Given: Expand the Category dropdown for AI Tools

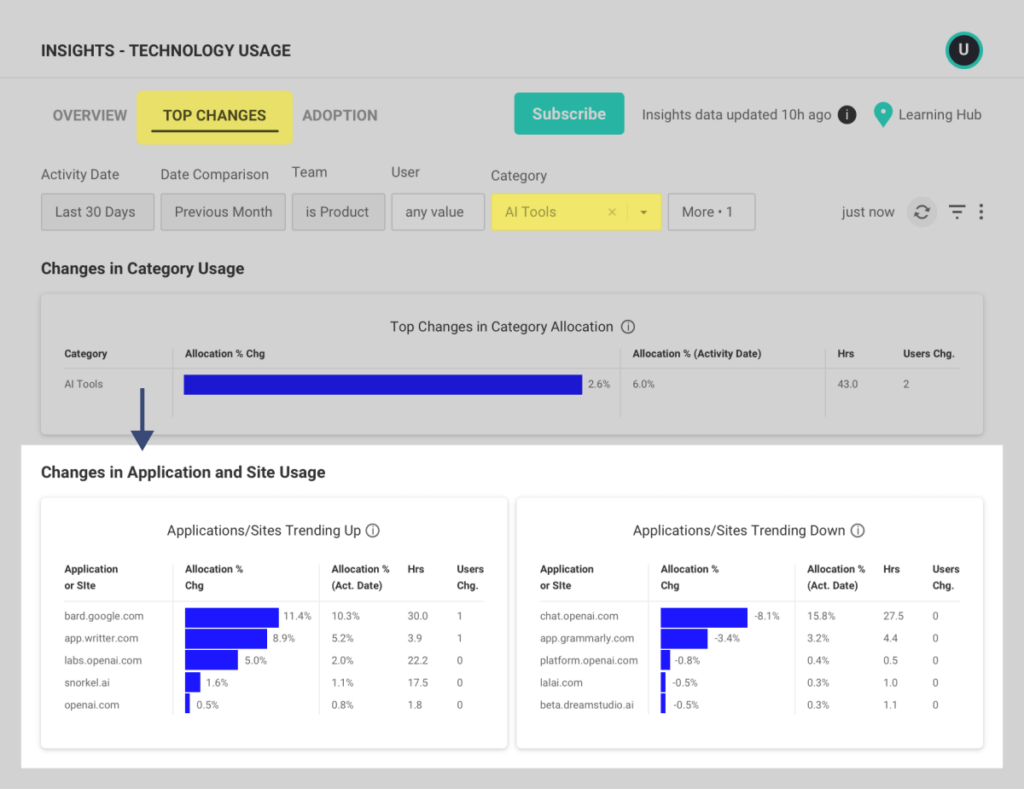Looking at the screenshot, I should tap(644, 212).
